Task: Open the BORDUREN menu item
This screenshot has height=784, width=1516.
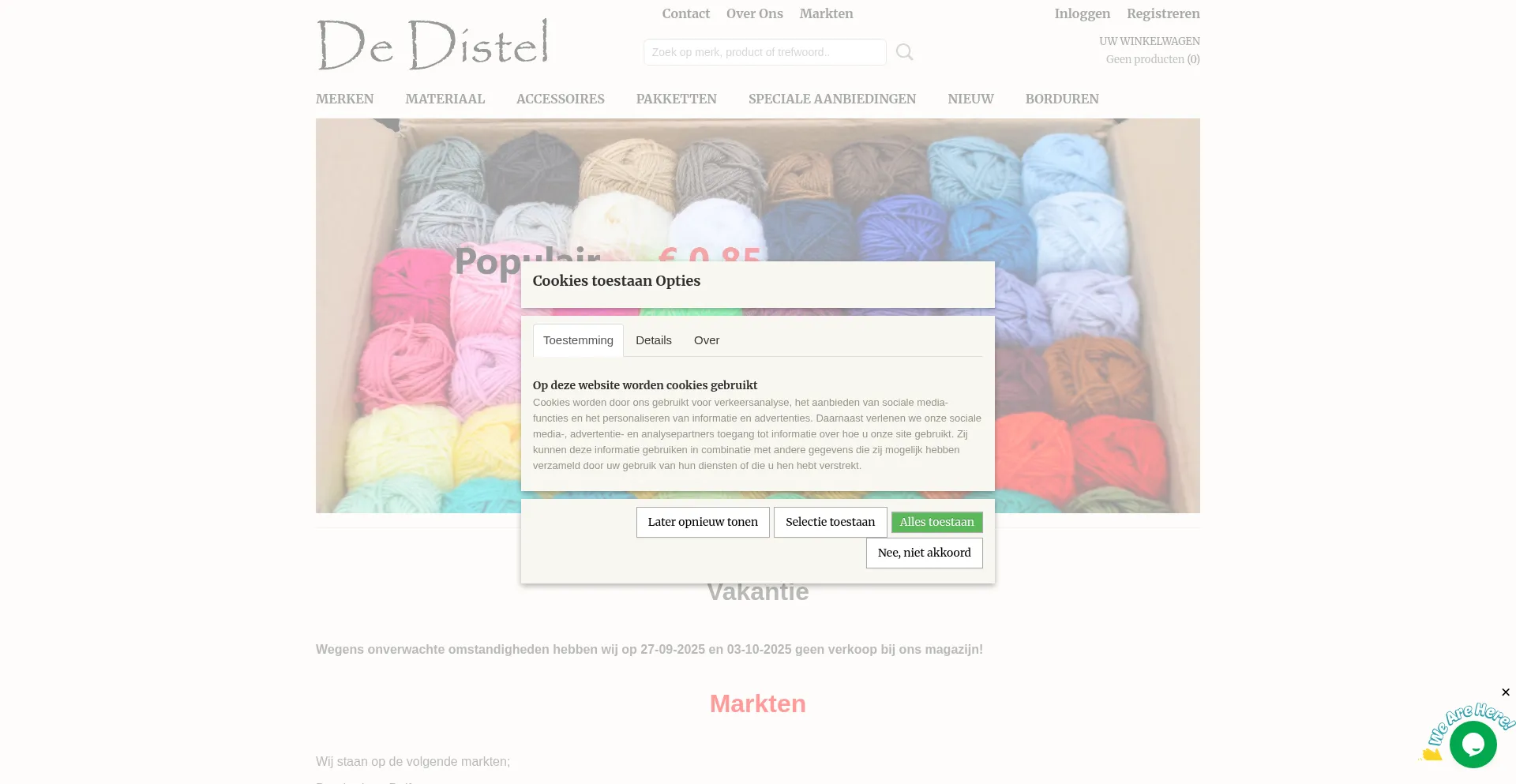Action: [x=1062, y=99]
